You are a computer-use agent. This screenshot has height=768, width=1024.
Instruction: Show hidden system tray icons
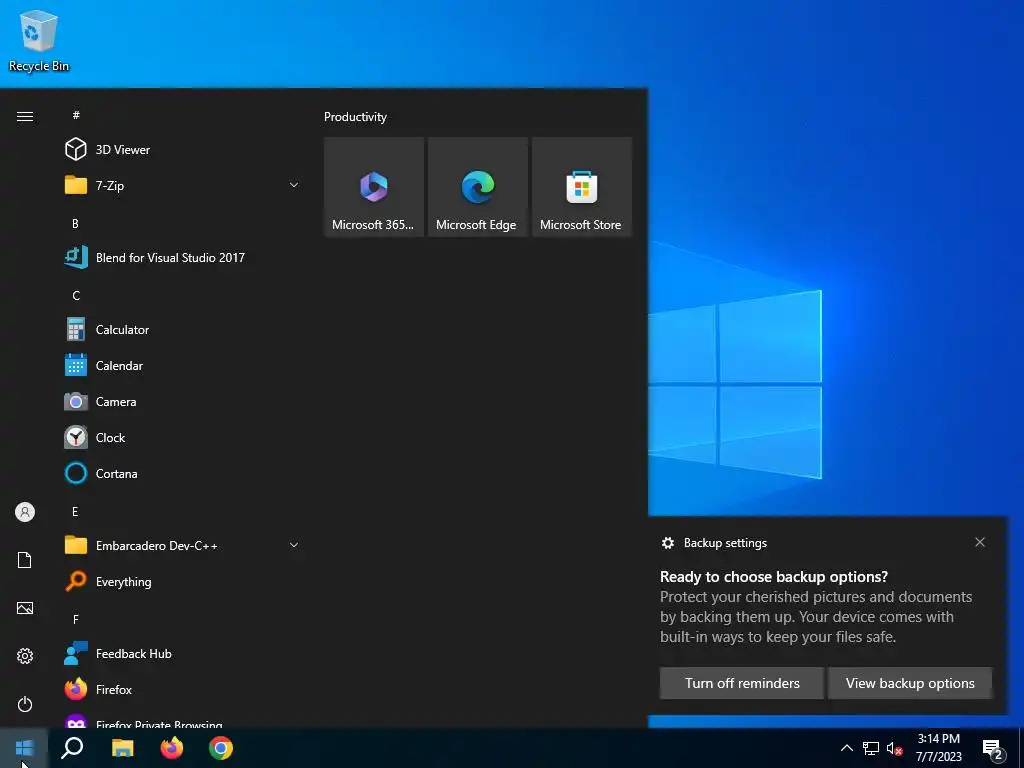tap(846, 748)
